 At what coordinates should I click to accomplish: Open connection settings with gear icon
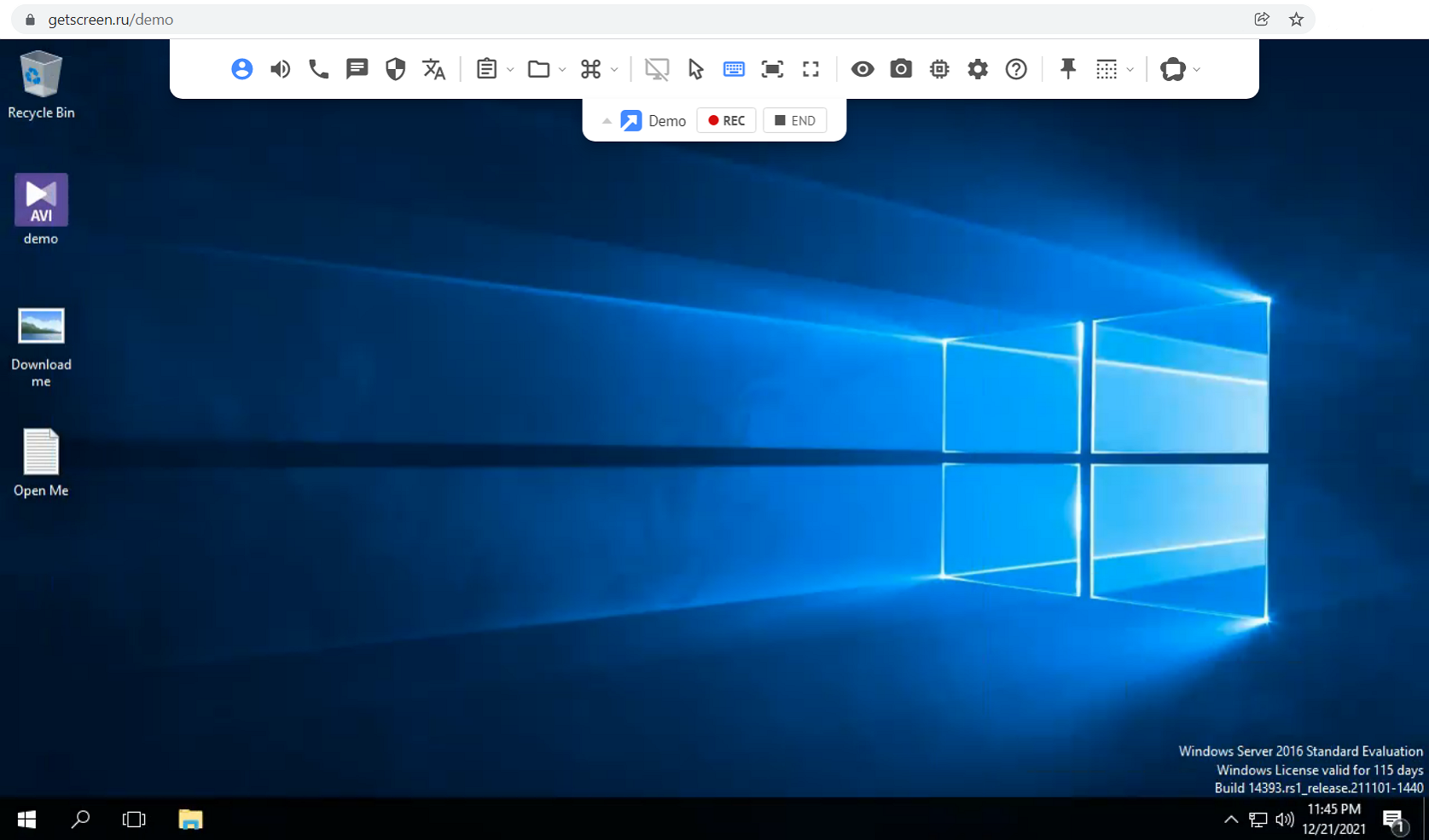tap(978, 69)
